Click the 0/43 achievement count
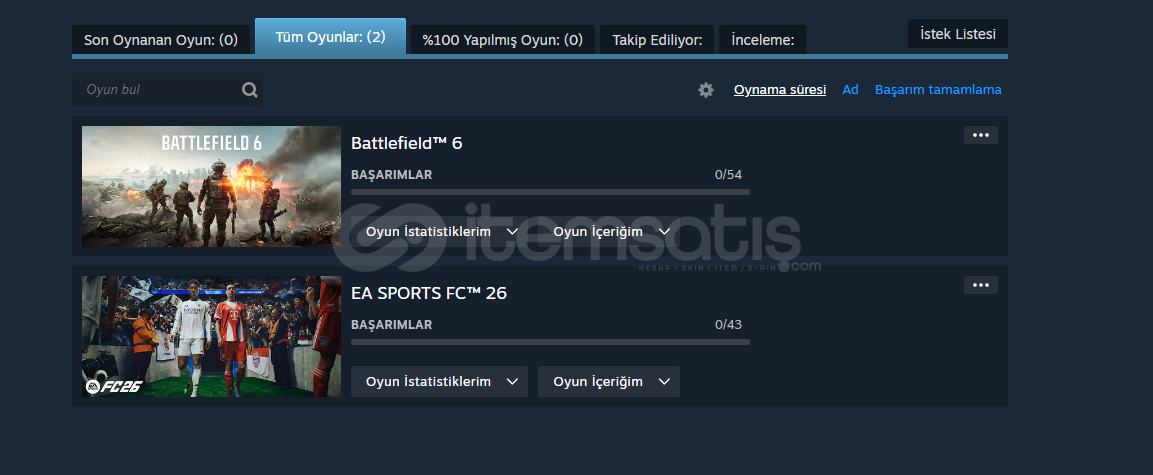The width and height of the screenshot is (1153, 475). coord(728,325)
